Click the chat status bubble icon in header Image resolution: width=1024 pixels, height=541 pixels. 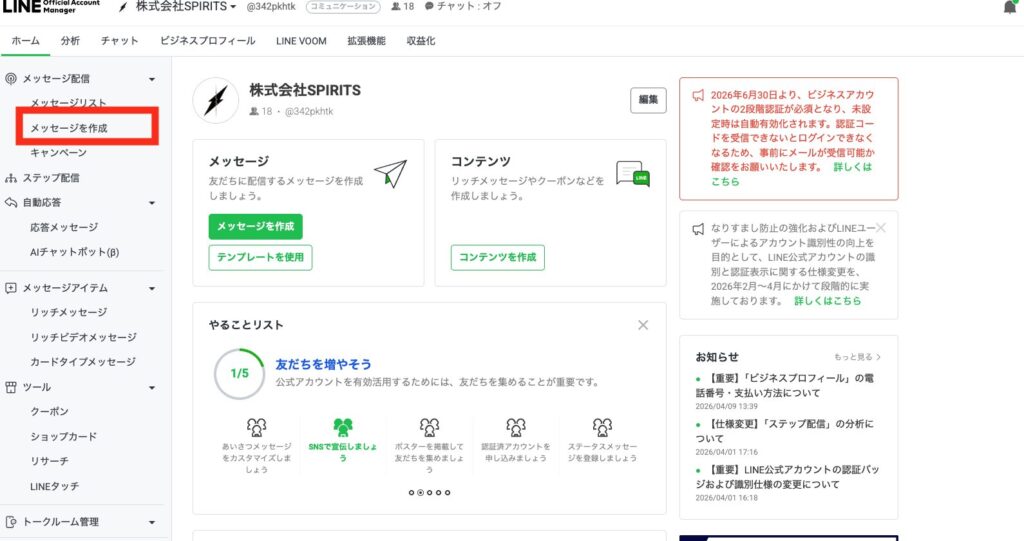tap(429, 6)
